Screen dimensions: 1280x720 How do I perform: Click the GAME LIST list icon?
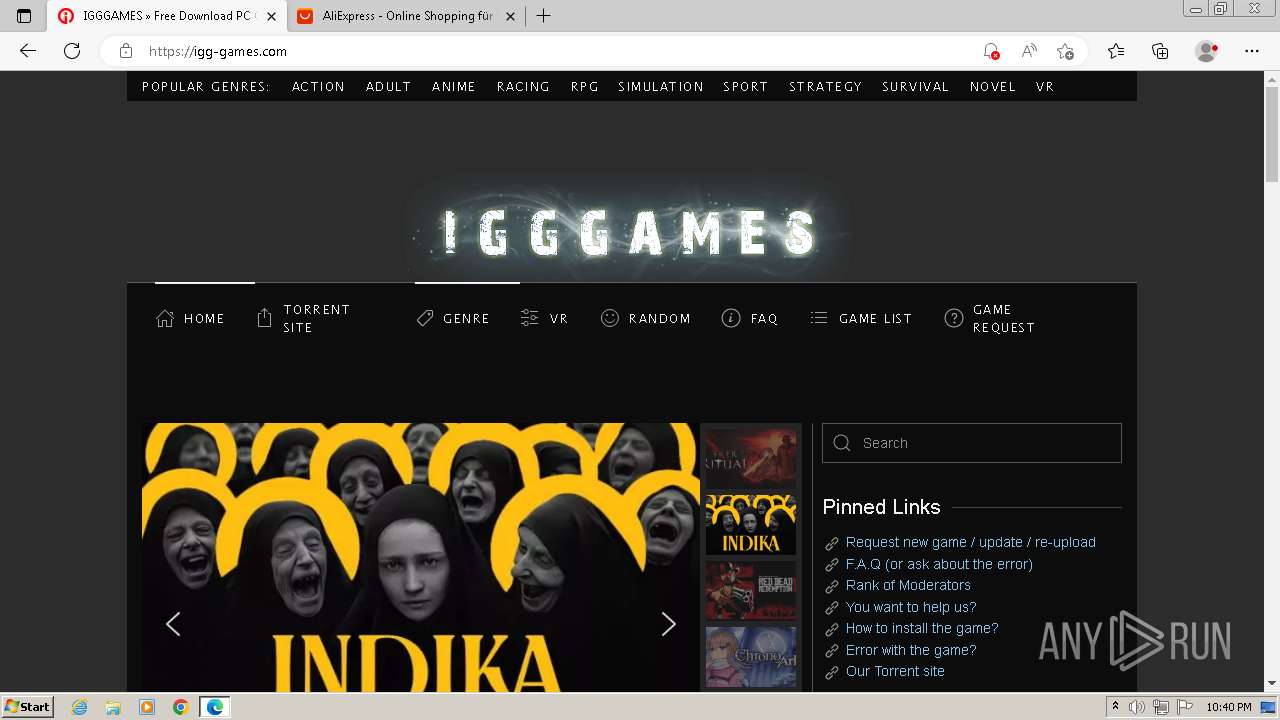click(x=819, y=318)
